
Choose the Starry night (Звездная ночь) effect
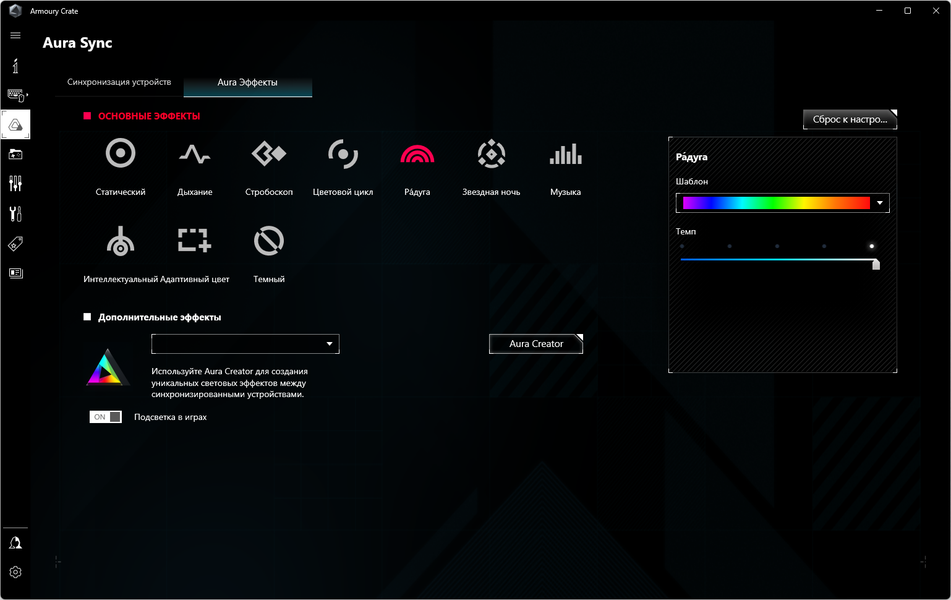coord(491,153)
